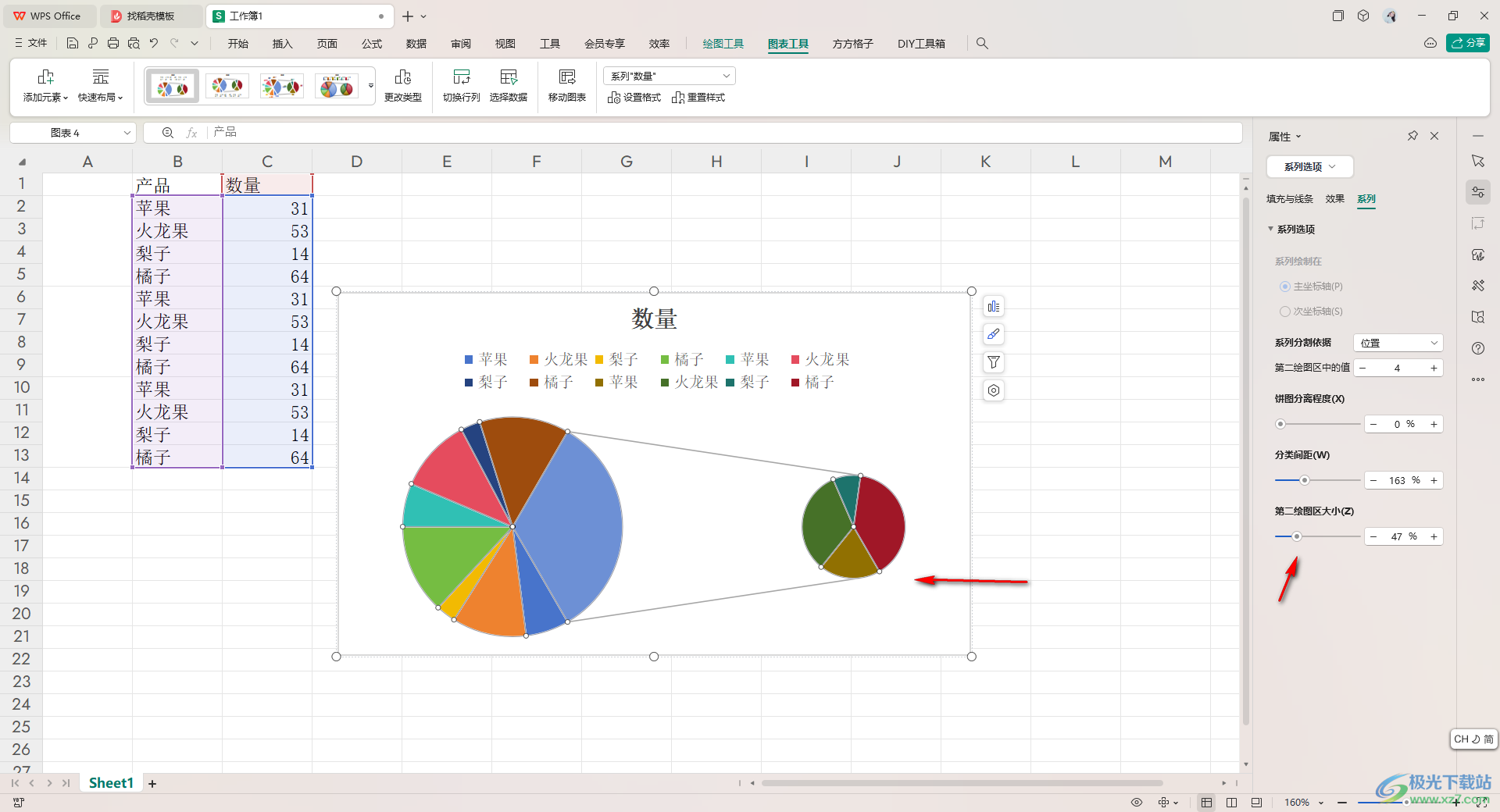
Task: Click the properties sliders sidebar icon
Action: pos(1478,192)
